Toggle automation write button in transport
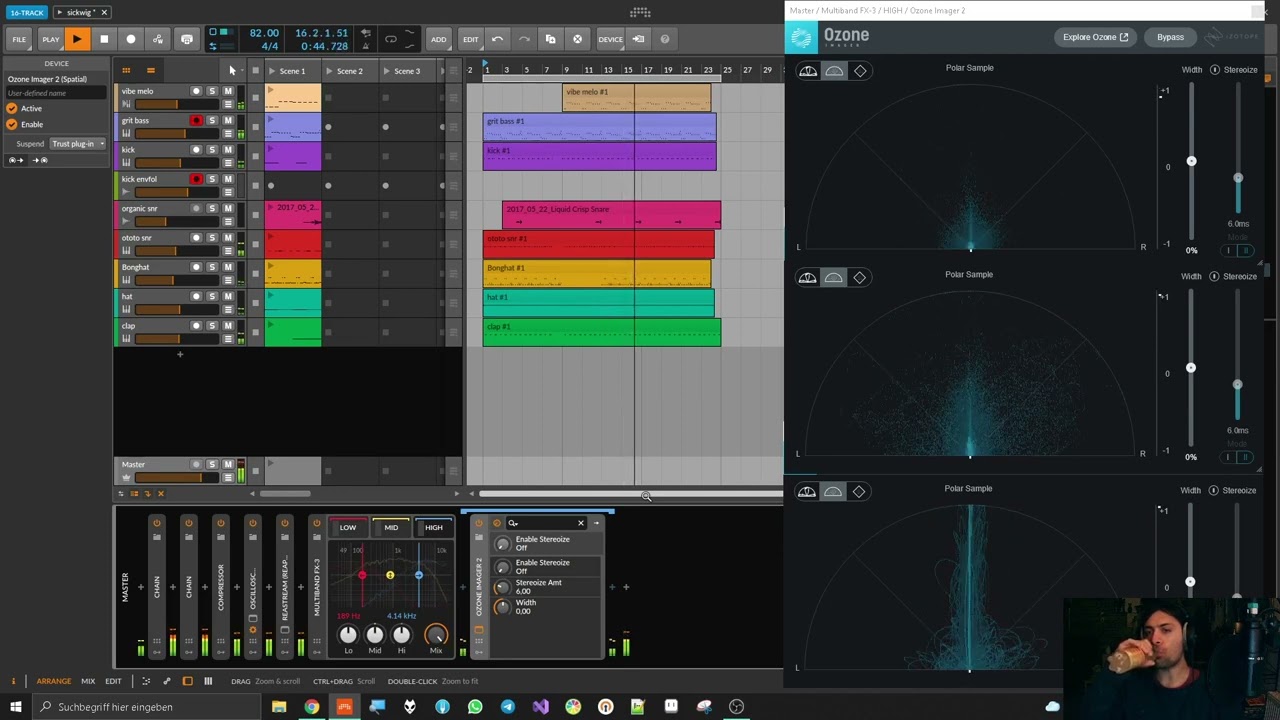 (158, 39)
